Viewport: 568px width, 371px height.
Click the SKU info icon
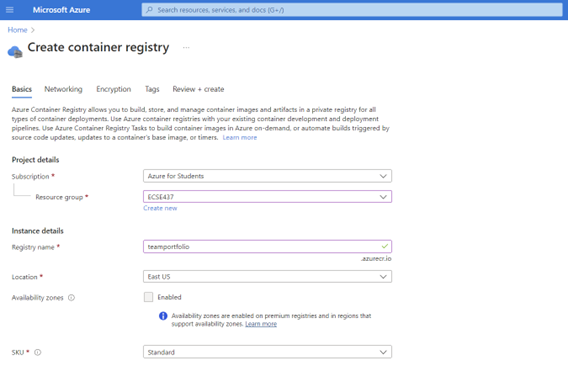point(38,352)
